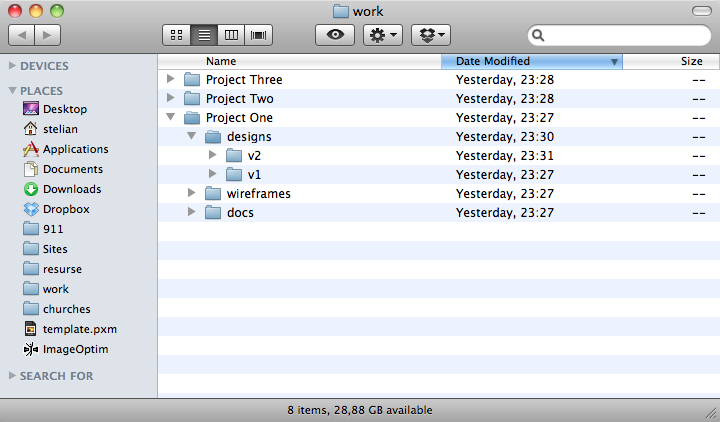Select the Project Two row

(x=439, y=99)
